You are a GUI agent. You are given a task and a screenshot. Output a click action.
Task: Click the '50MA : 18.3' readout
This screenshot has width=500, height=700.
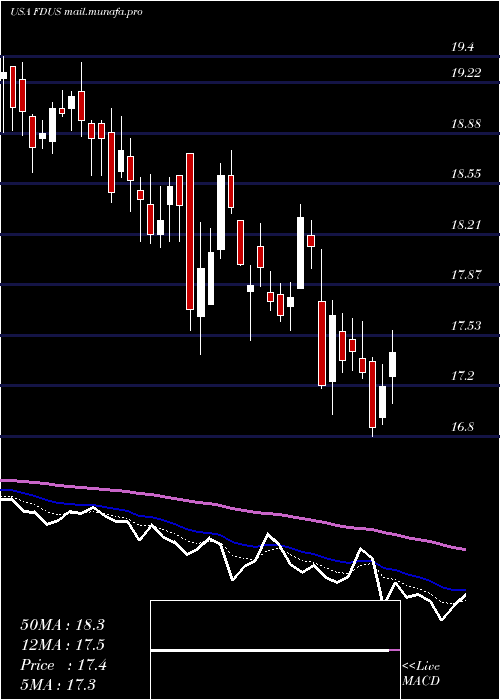coord(62,625)
